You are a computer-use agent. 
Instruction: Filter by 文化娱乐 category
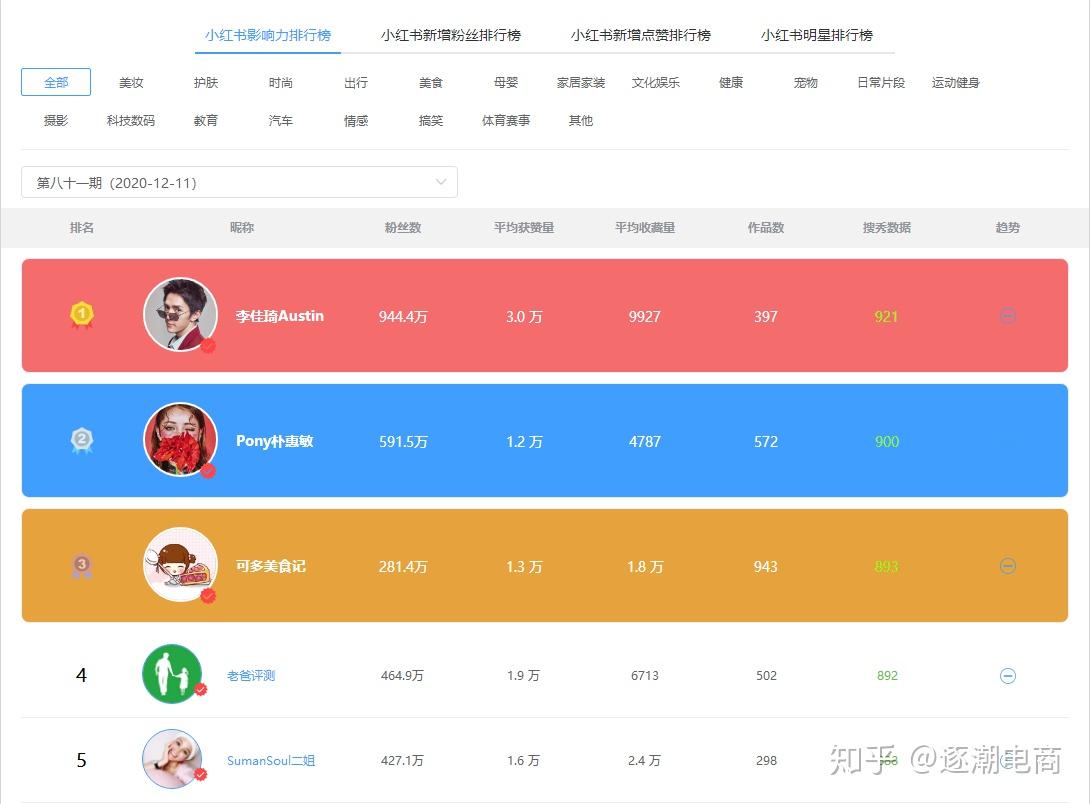pos(656,83)
